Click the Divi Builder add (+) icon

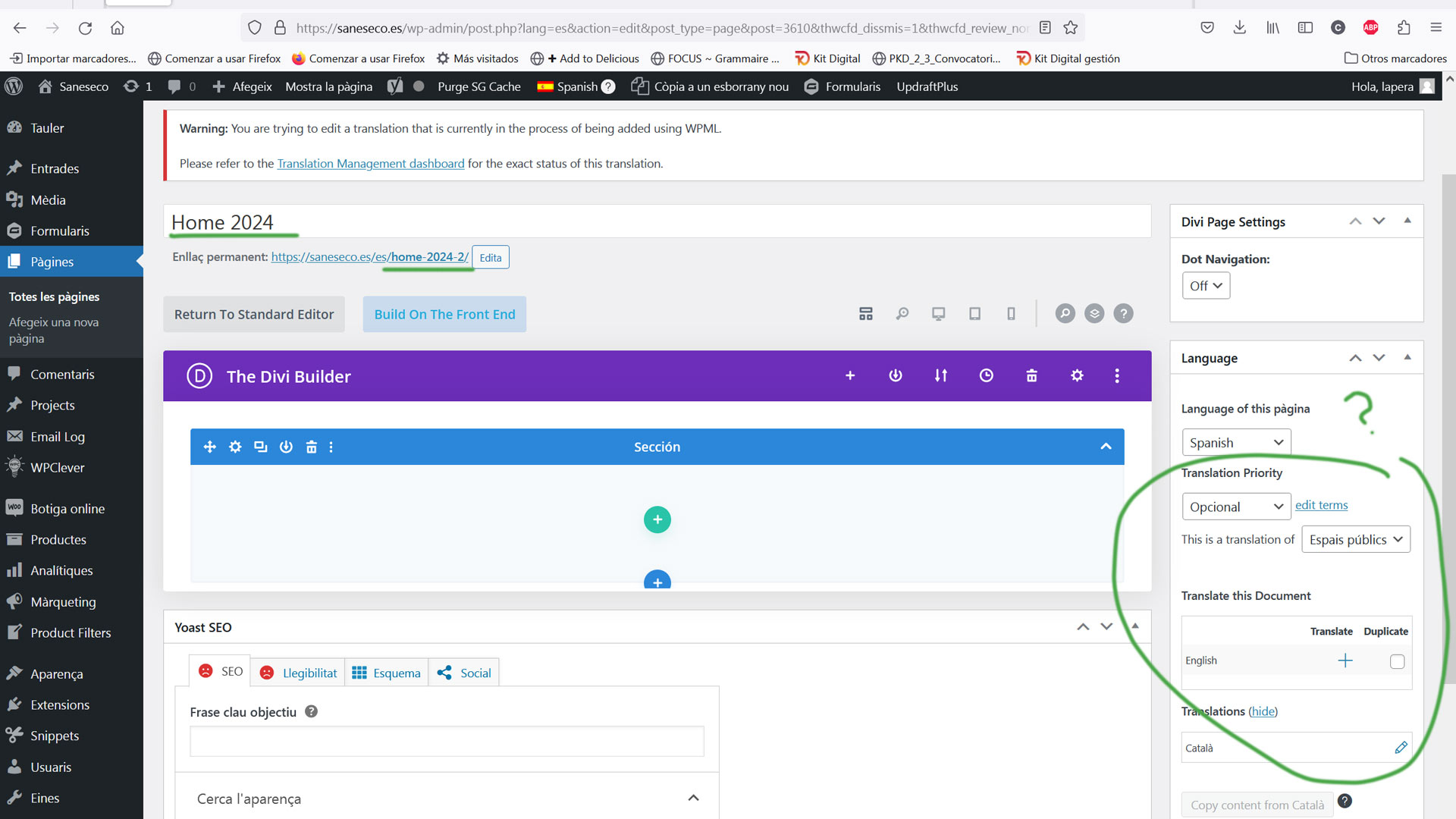[x=850, y=375]
